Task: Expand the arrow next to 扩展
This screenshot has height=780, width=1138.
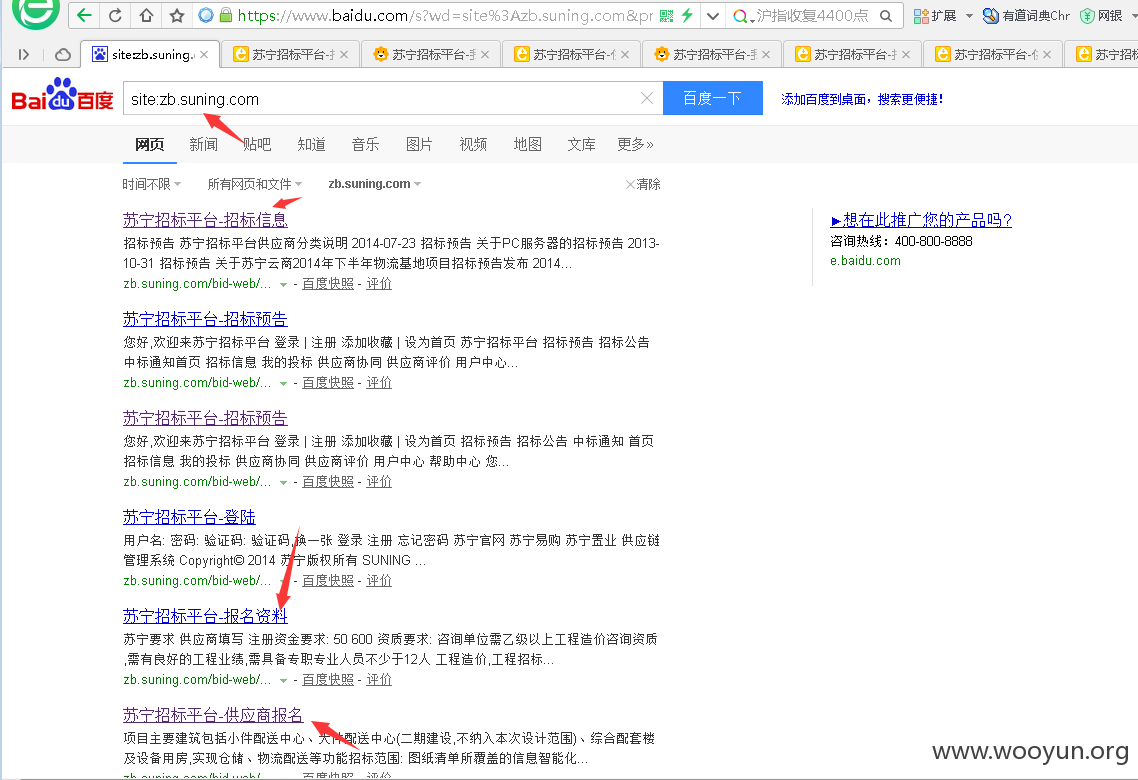Action: point(969,16)
